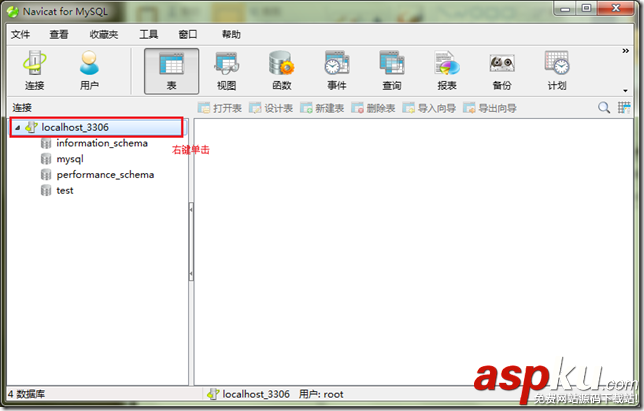Open the 工具 (Tools) menu
Viewport: 644px width, 411px height.
[x=148, y=34]
